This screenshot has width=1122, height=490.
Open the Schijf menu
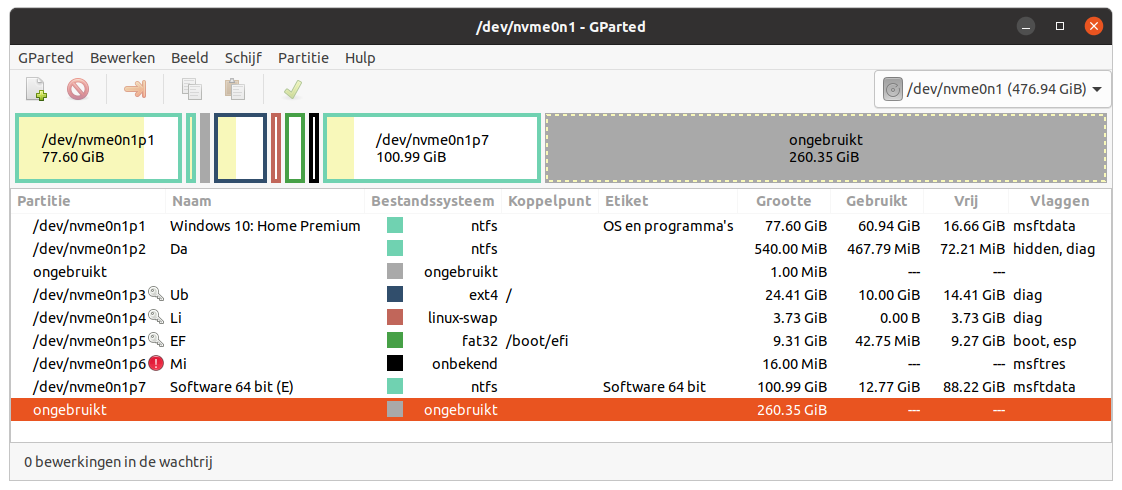tap(243, 58)
